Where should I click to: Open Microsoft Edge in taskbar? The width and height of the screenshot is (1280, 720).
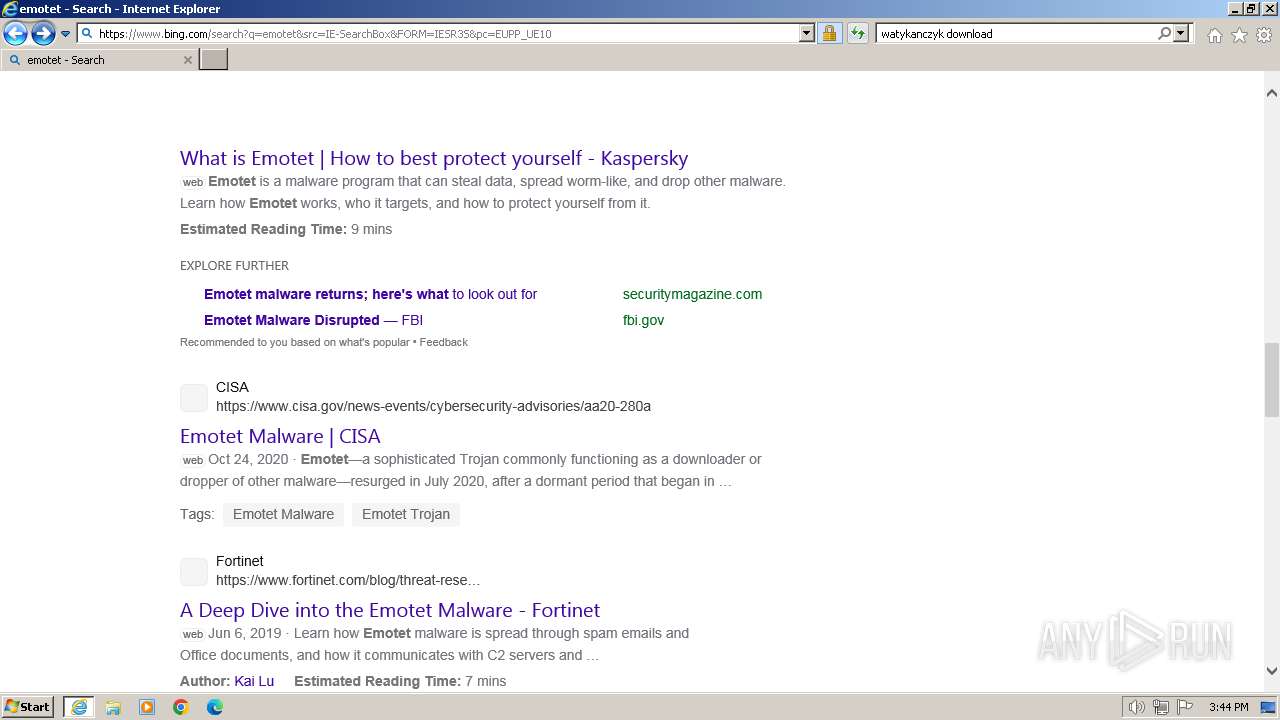(x=215, y=707)
